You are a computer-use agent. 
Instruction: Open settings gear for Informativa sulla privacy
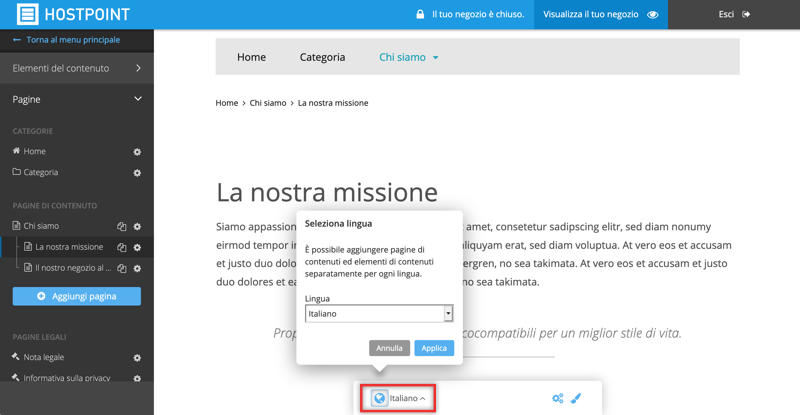(137, 378)
